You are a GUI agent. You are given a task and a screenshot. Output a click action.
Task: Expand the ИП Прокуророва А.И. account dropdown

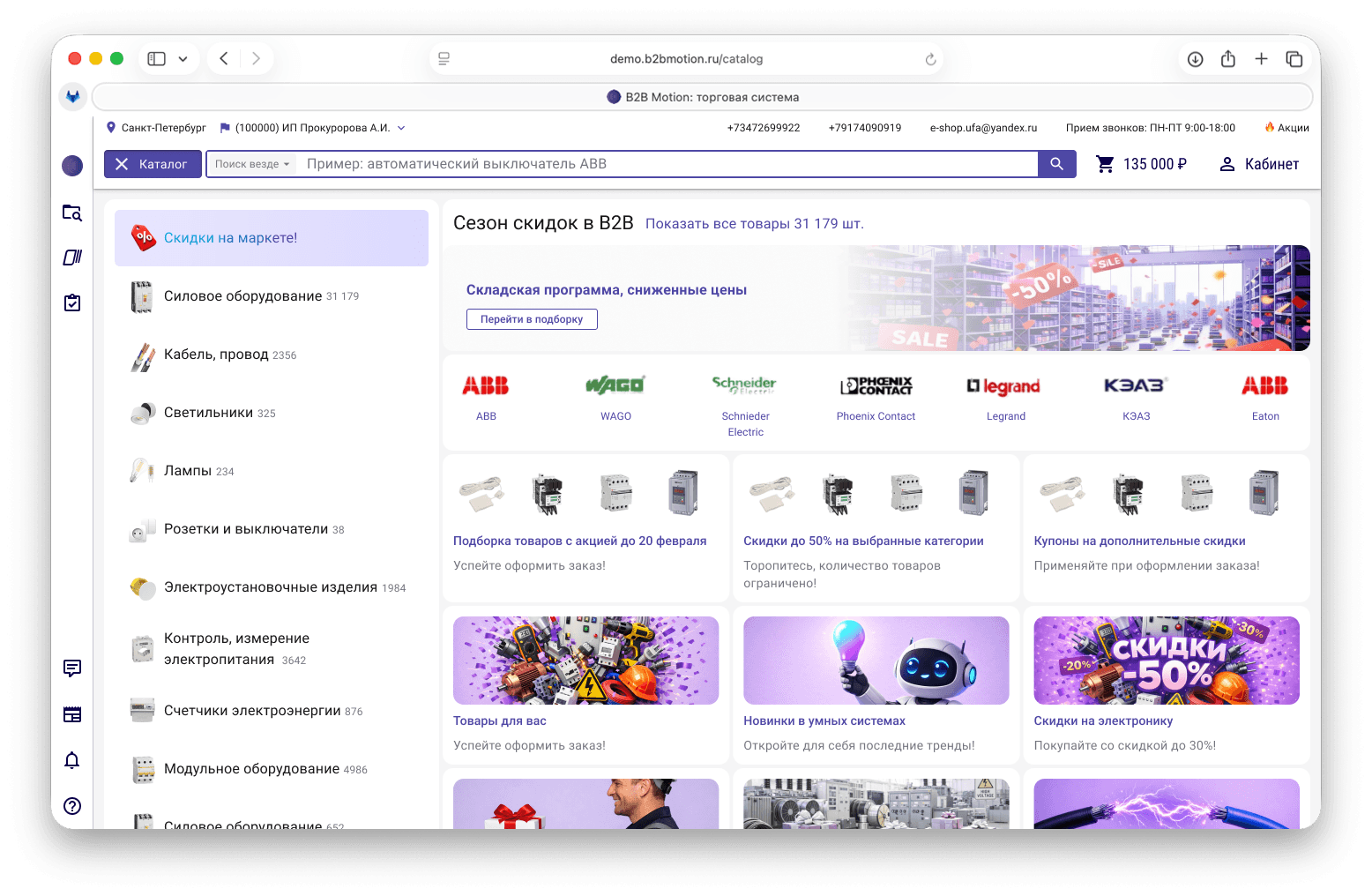[x=312, y=128]
